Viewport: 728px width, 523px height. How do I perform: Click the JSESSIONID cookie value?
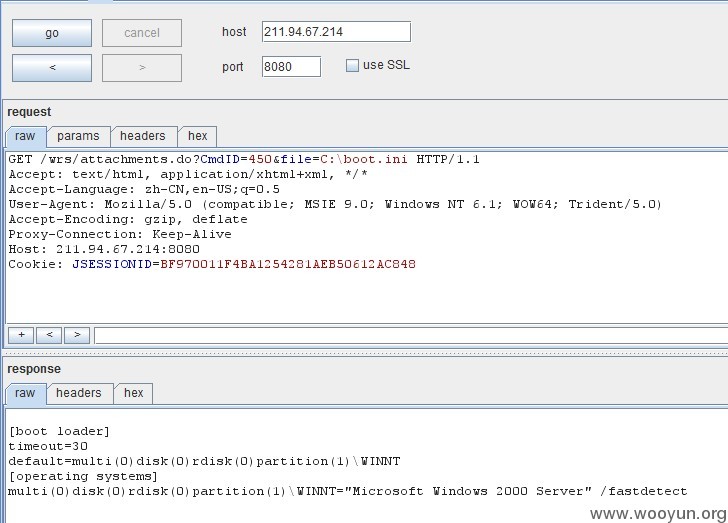(288, 264)
